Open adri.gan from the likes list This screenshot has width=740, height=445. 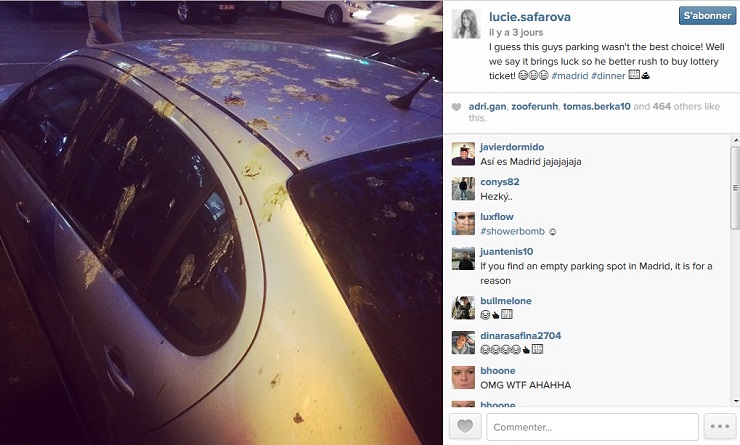point(487,107)
